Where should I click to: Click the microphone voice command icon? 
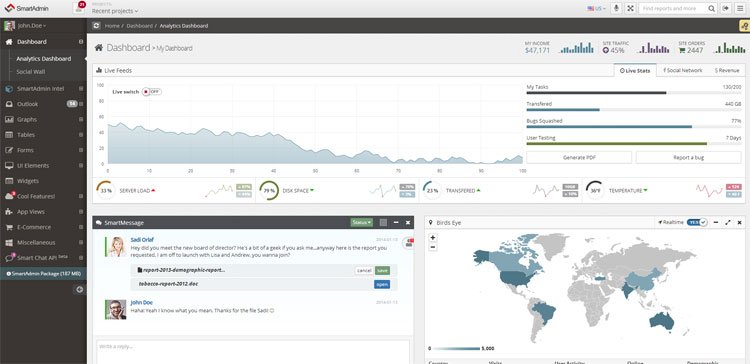(617, 8)
